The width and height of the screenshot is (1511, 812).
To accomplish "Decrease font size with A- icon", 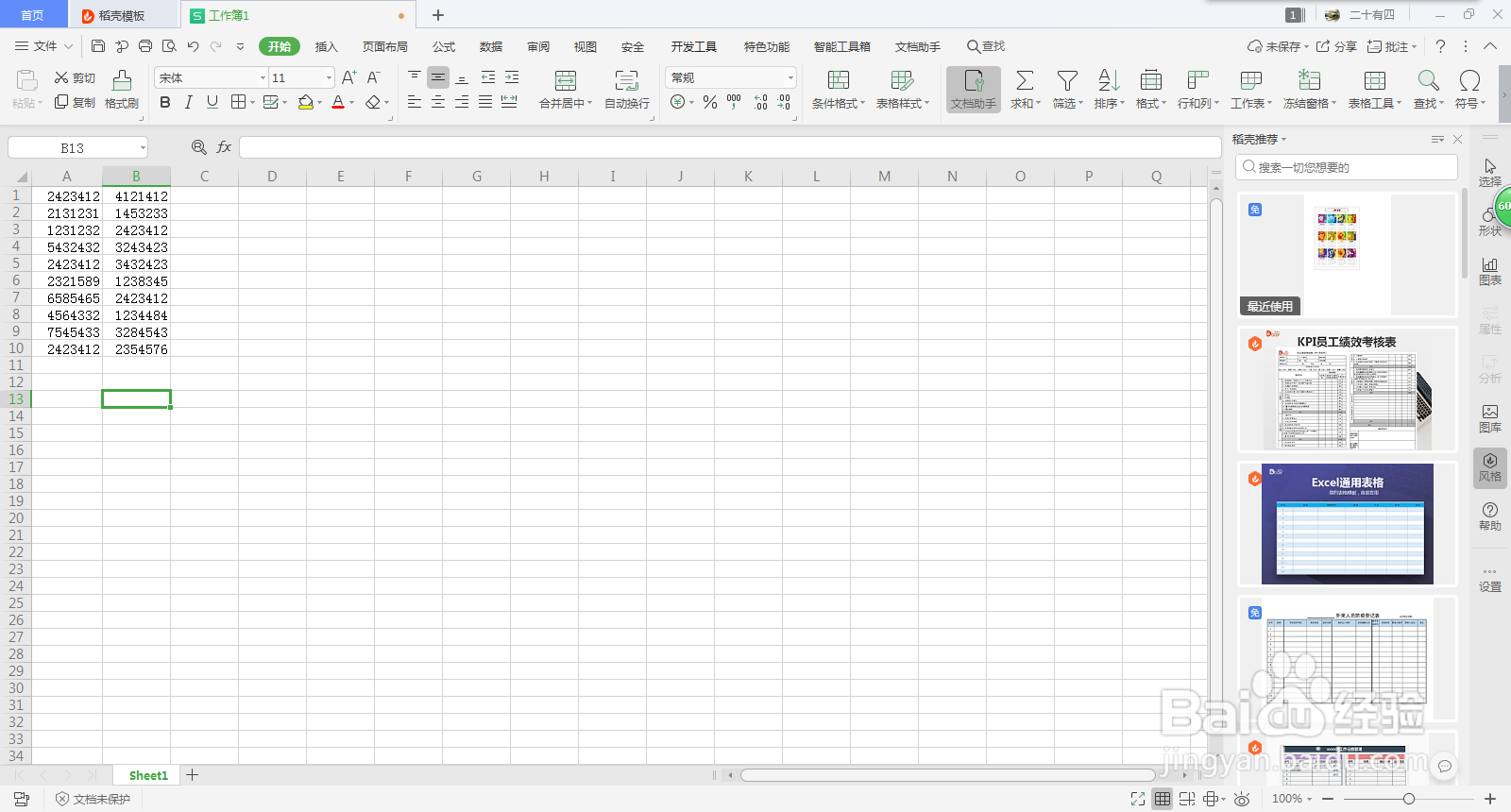I will pyautogui.click(x=374, y=77).
